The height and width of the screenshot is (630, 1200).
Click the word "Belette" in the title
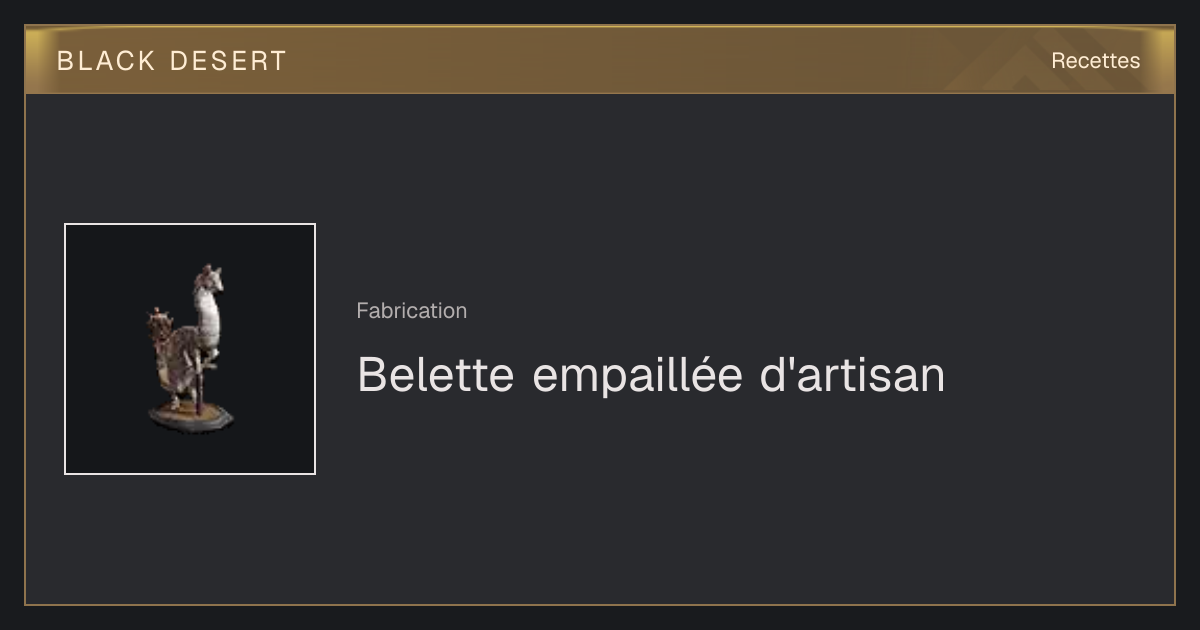pos(436,376)
